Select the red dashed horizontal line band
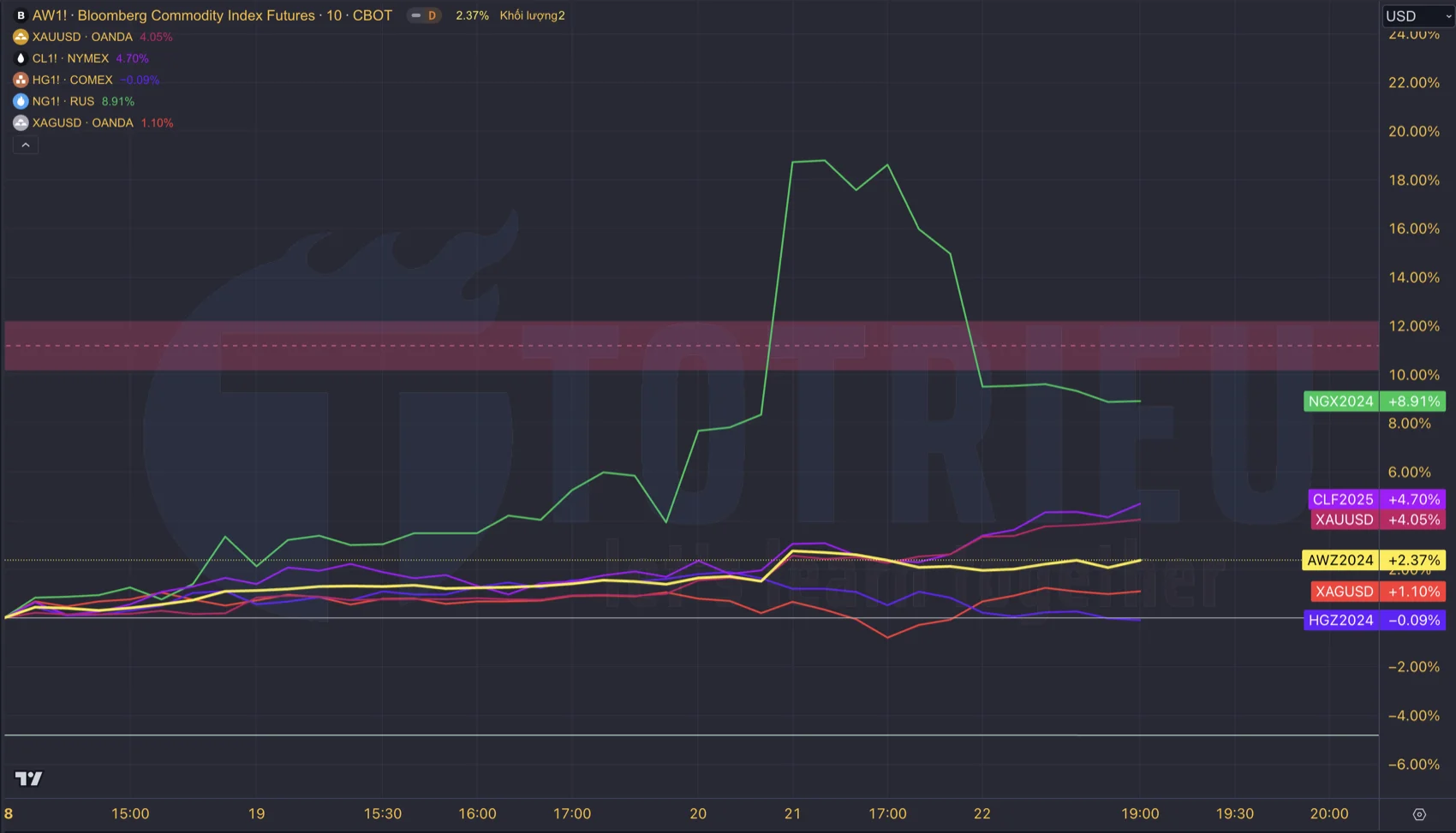 tap(685, 346)
